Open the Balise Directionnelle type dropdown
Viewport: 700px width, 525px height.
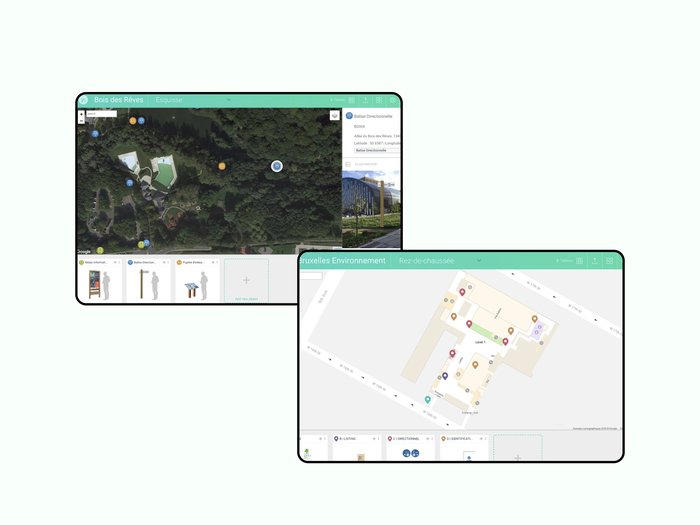(371, 149)
